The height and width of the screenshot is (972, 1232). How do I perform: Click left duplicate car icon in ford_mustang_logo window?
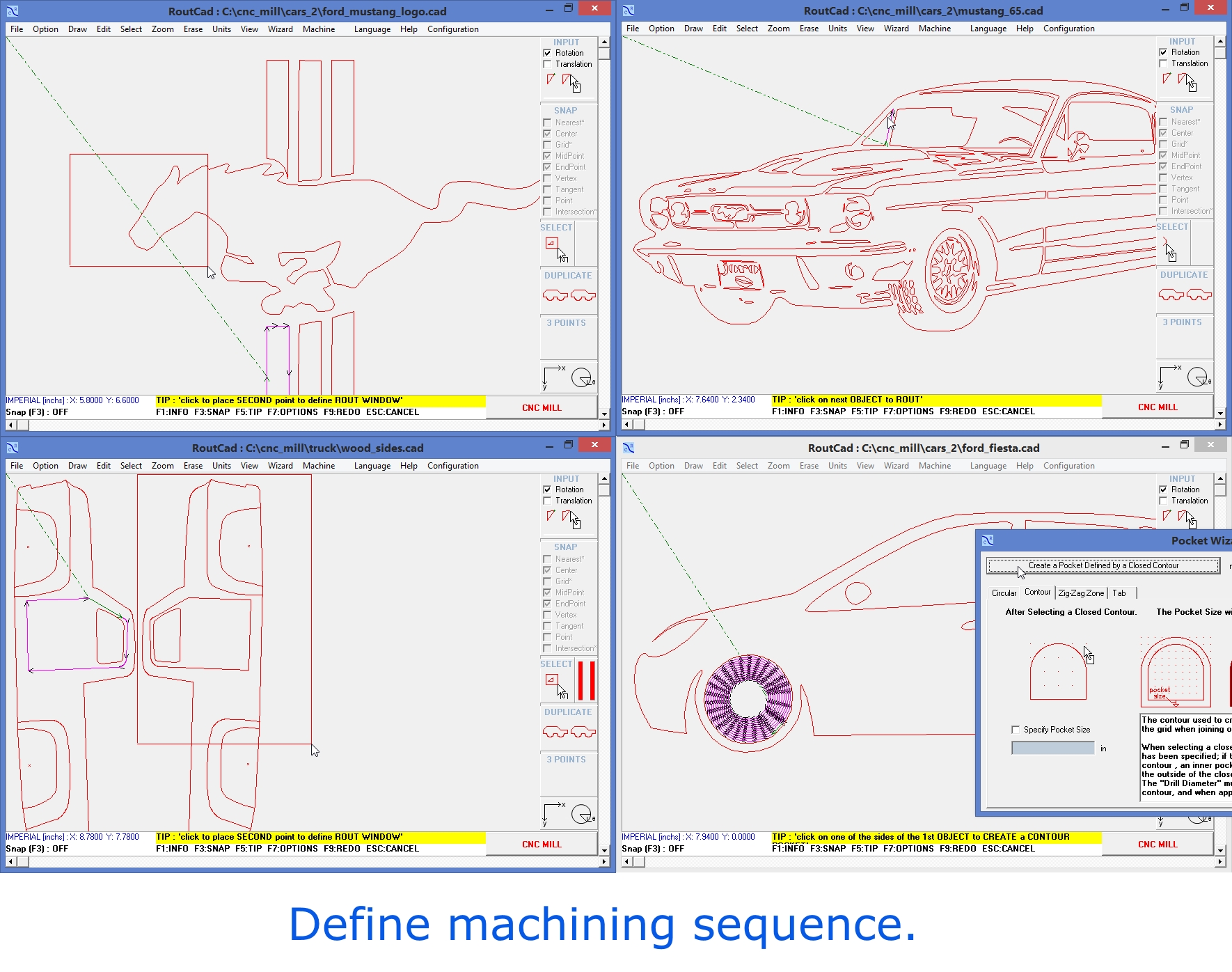point(555,295)
